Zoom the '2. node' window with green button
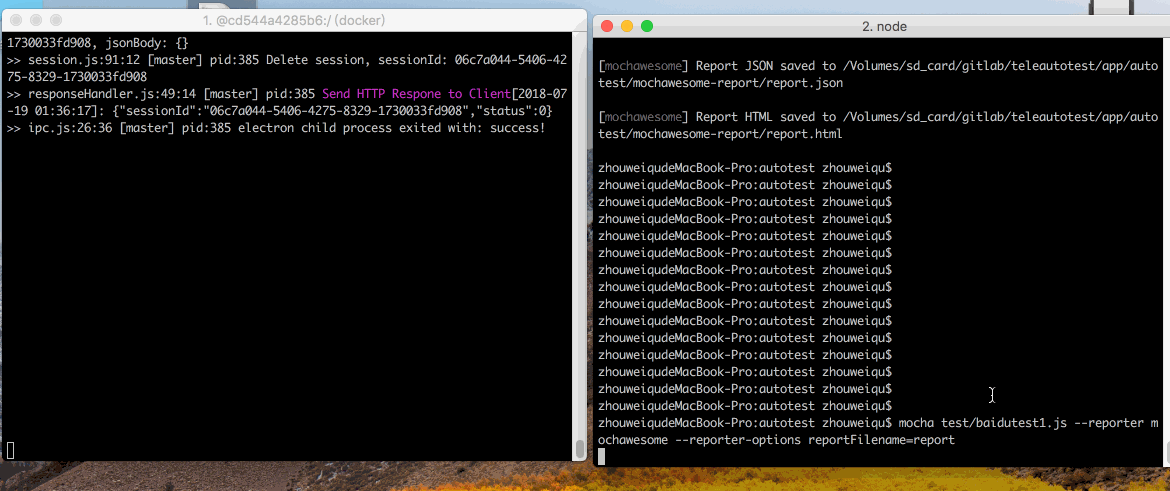 pos(647,26)
